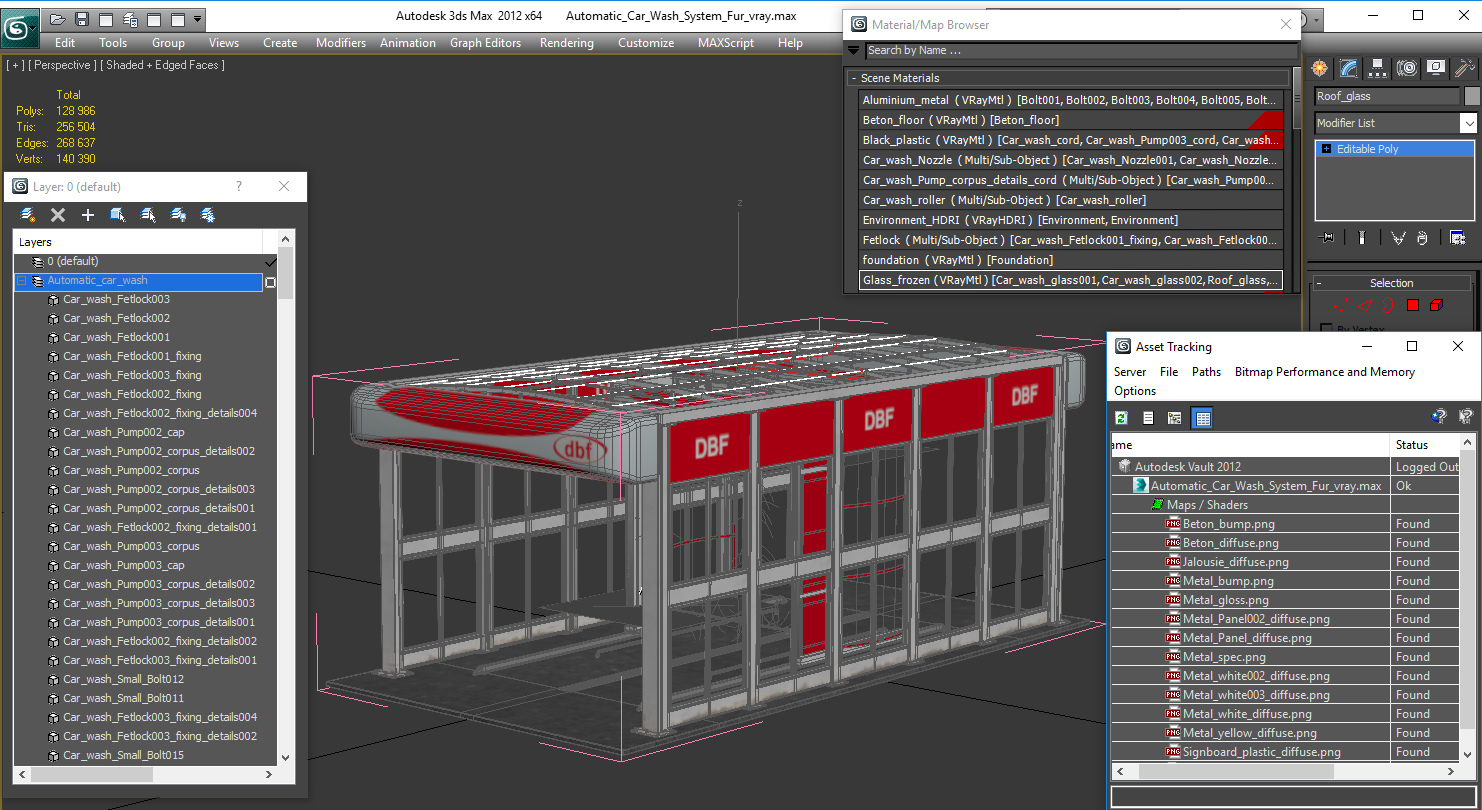This screenshot has height=810, width=1482.
Task: Open Material/Map Browser options arrow
Action: (x=853, y=50)
